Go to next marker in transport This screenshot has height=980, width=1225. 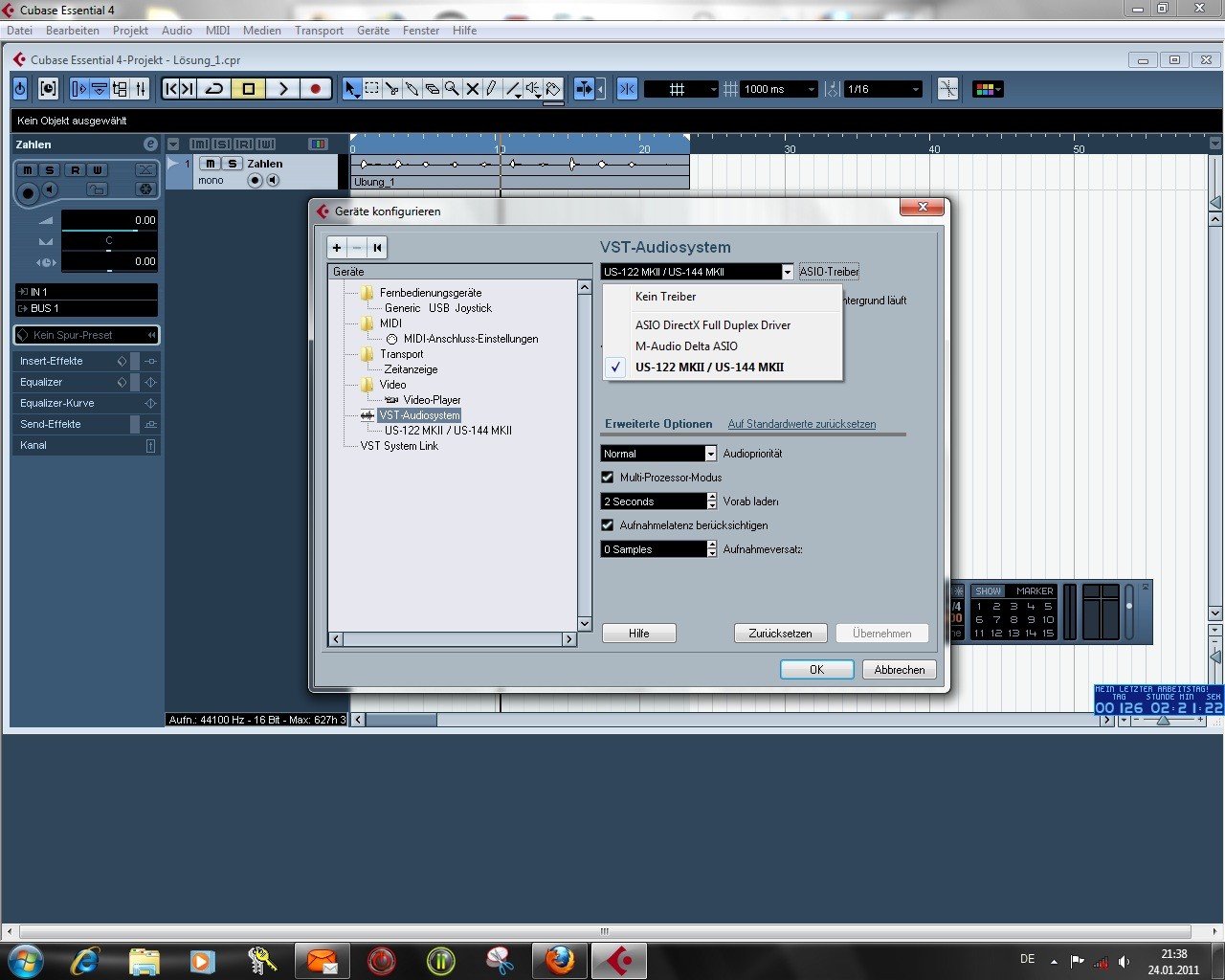tap(188, 89)
